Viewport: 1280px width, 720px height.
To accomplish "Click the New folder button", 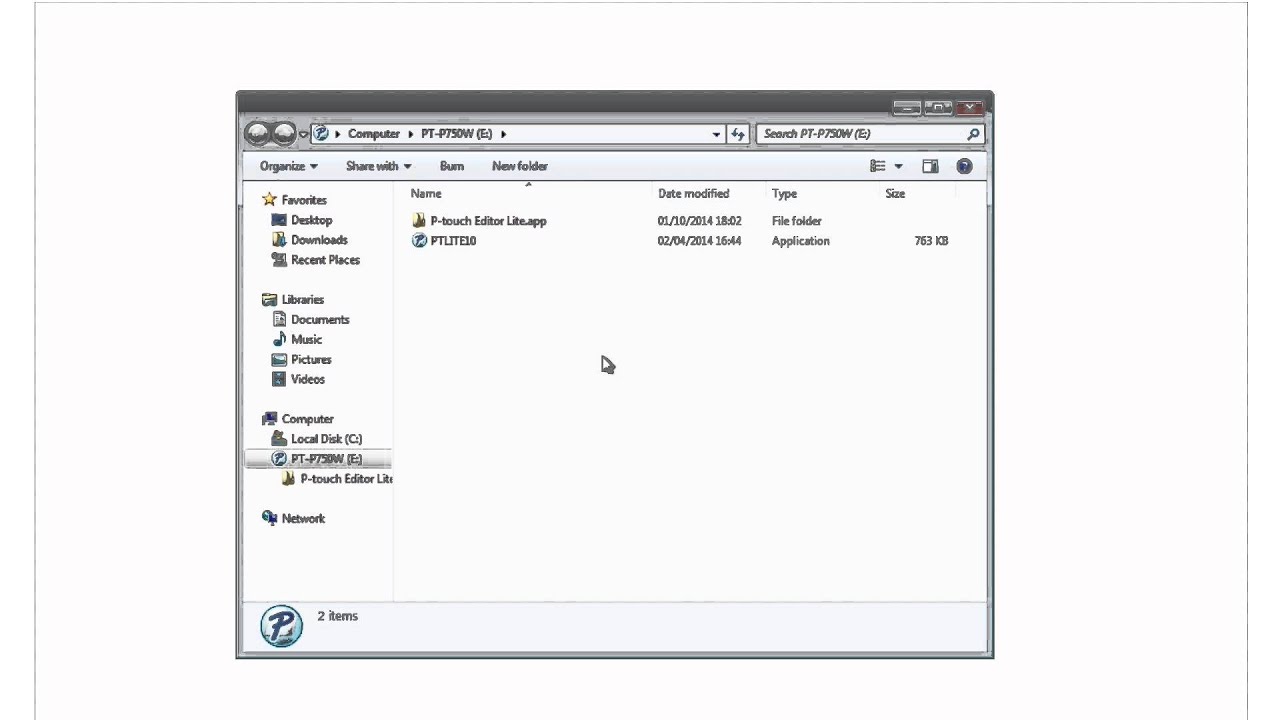I will click(520, 166).
